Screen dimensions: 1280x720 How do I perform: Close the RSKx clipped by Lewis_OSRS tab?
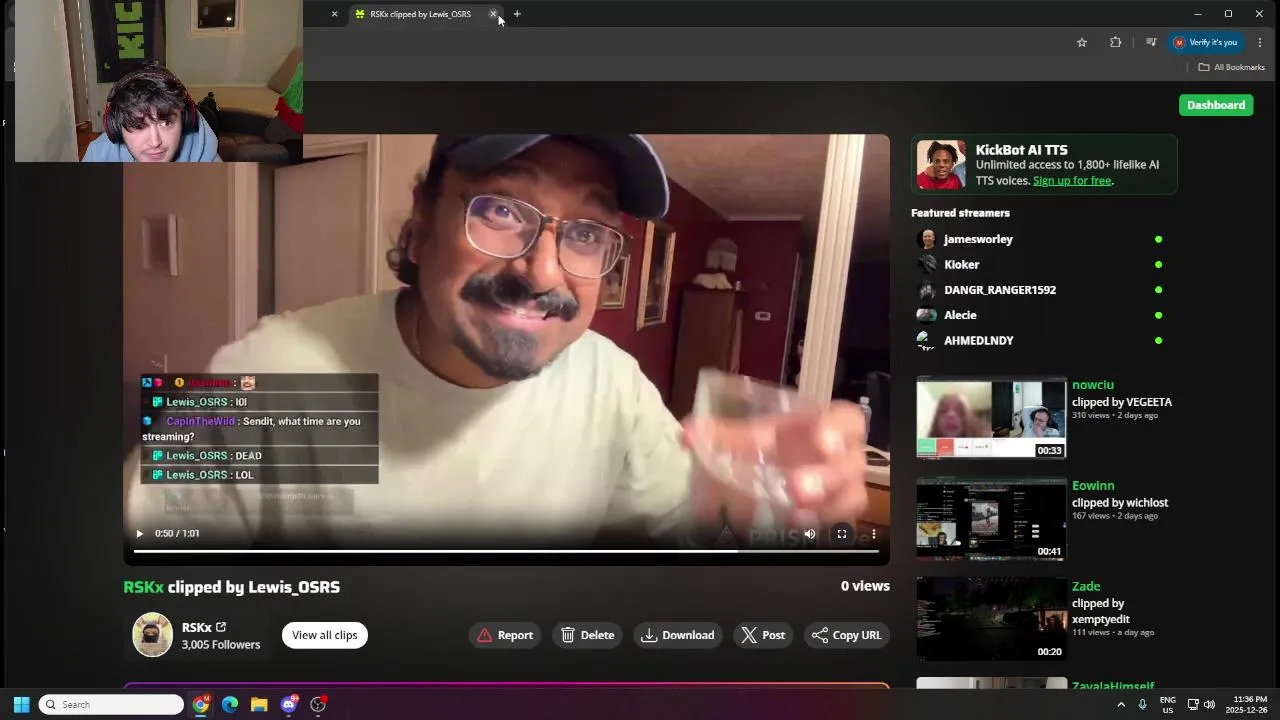pyautogui.click(x=493, y=14)
